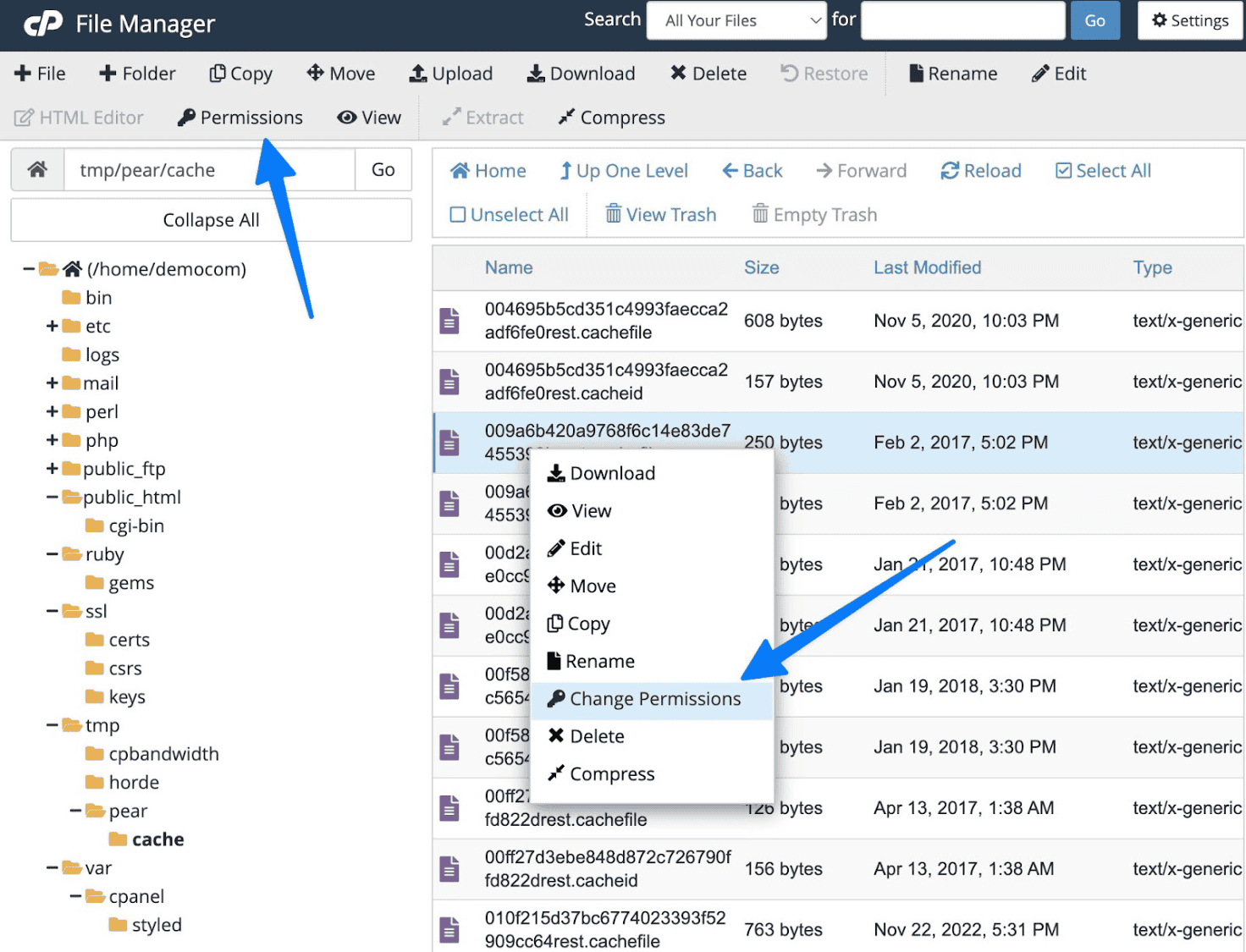The width and height of the screenshot is (1246, 952).
Task: Click the cPanel logo
Action: [41, 23]
